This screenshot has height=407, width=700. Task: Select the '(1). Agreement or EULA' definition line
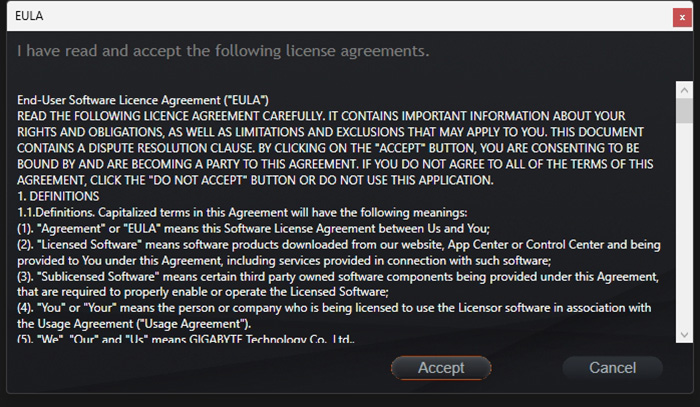point(253,228)
